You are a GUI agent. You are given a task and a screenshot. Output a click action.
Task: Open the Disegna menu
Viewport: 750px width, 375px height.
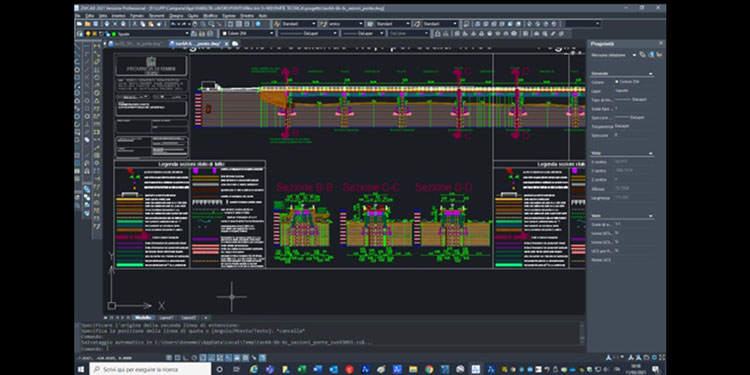tap(176, 15)
